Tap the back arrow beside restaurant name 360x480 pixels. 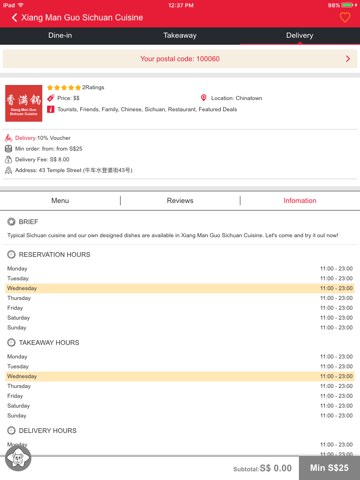[x=14, y=17]
